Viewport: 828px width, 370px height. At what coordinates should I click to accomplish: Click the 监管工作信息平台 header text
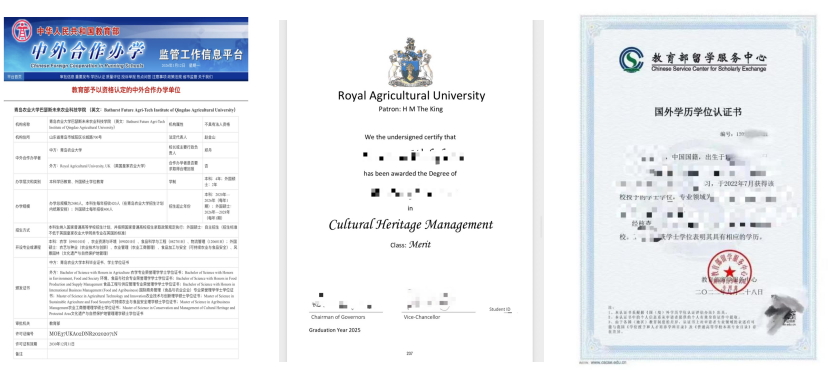[201, 54]
